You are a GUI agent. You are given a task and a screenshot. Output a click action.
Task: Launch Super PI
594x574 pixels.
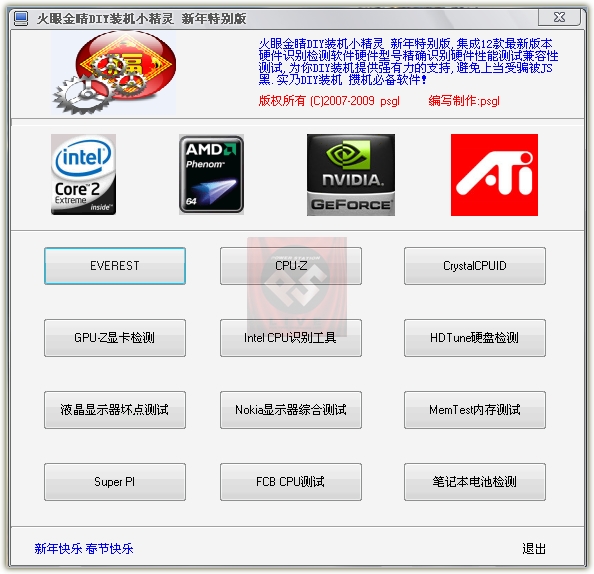pyautogui.click(x=115, y=482)
